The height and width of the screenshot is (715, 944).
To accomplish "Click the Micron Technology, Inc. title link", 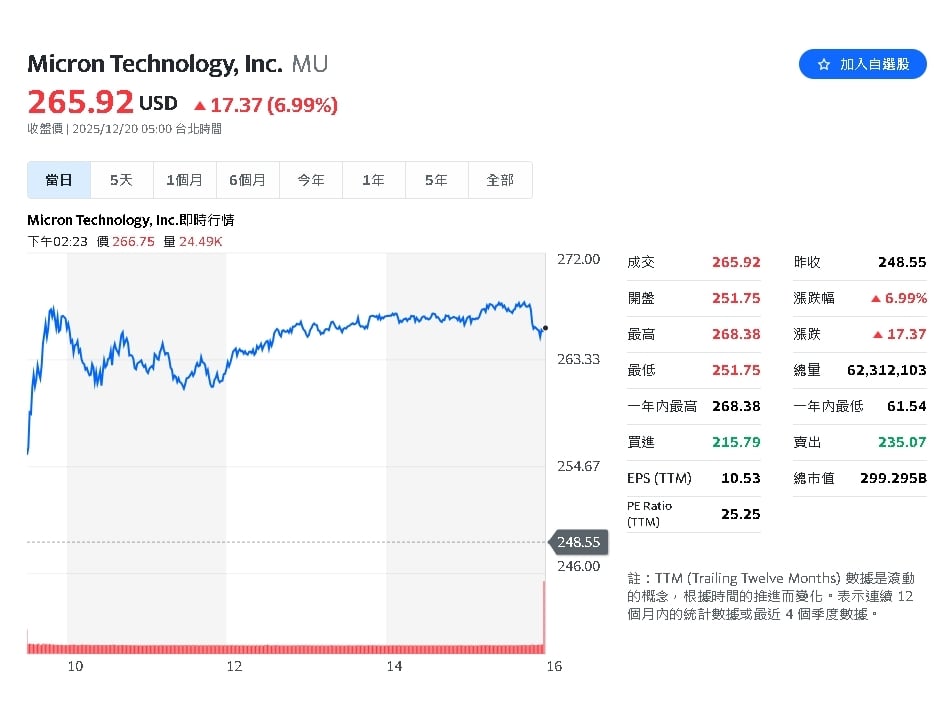I will 154,62.
